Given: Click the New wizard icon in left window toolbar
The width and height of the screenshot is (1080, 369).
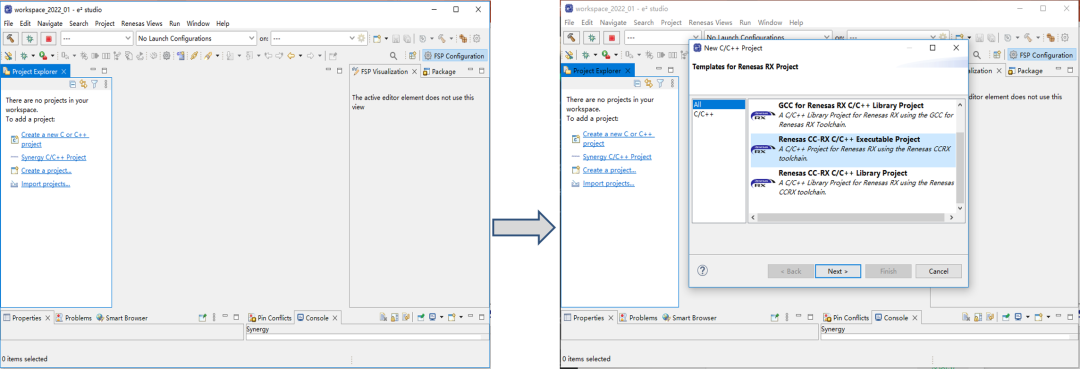Looking at the screenshot, I should coord(377,39).
